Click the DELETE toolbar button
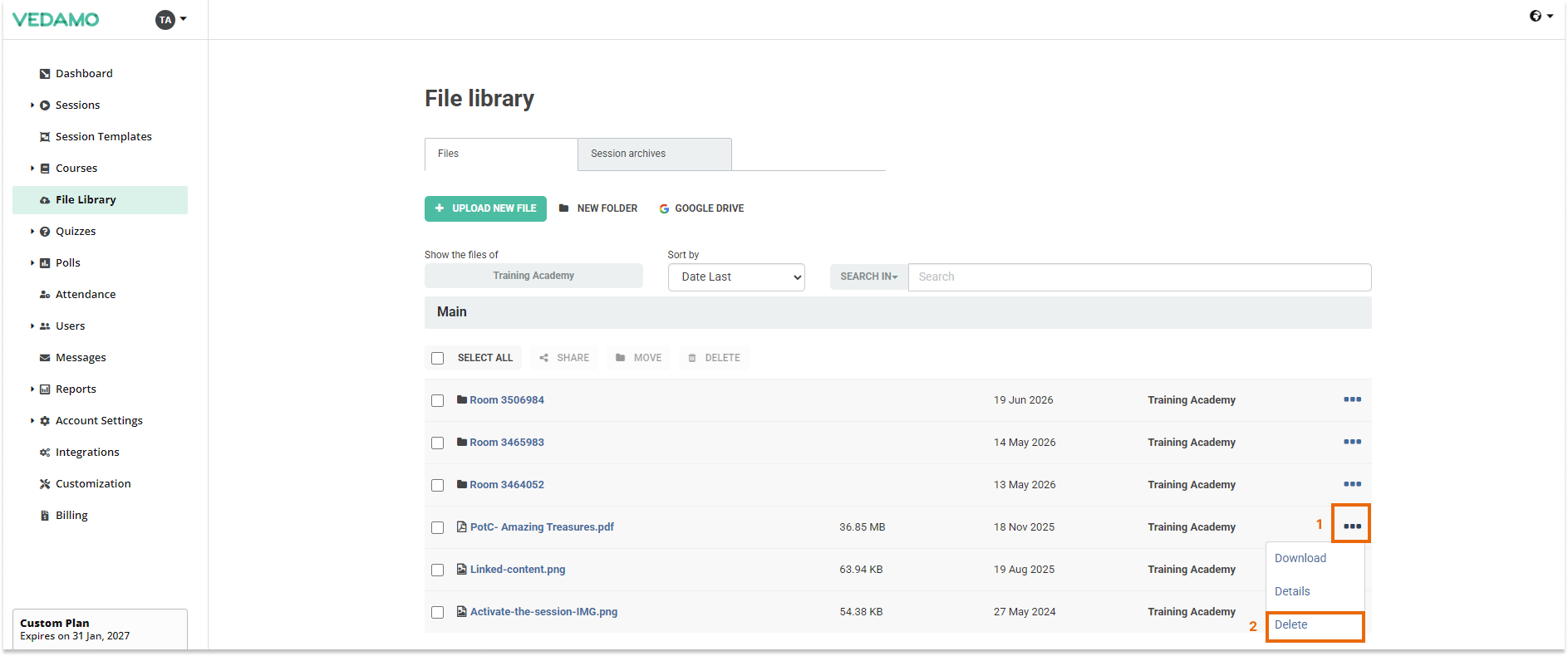 coord(714,358)
